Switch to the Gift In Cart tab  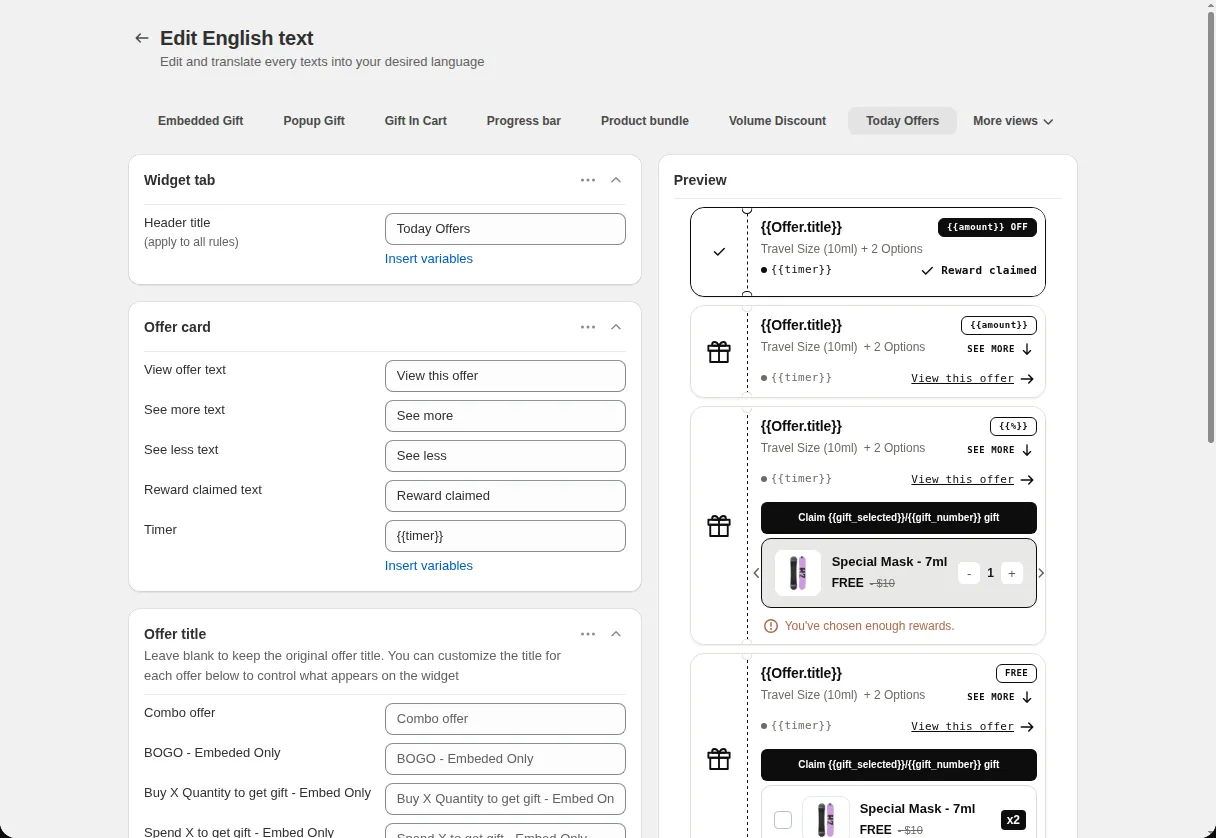pyautogui.click(x=415, y=121)
